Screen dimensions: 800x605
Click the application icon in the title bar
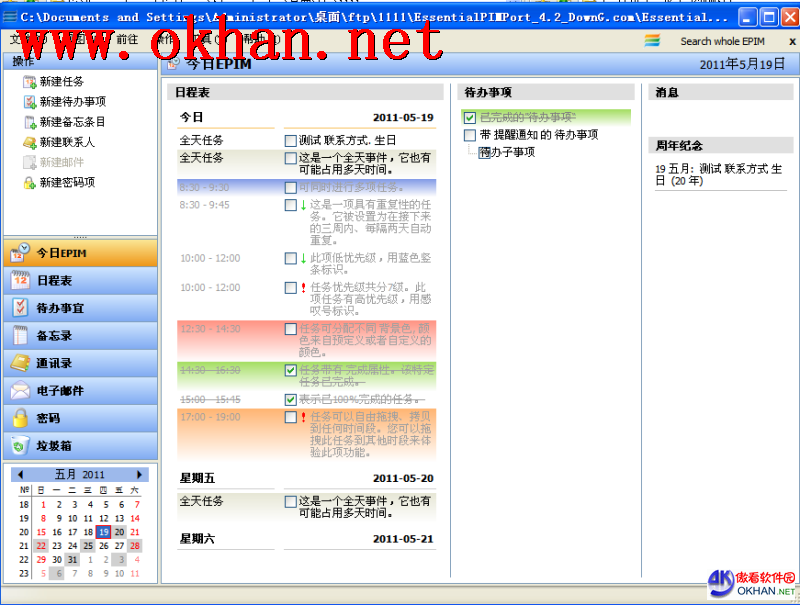pyautogui.click(x=10, y=17)
